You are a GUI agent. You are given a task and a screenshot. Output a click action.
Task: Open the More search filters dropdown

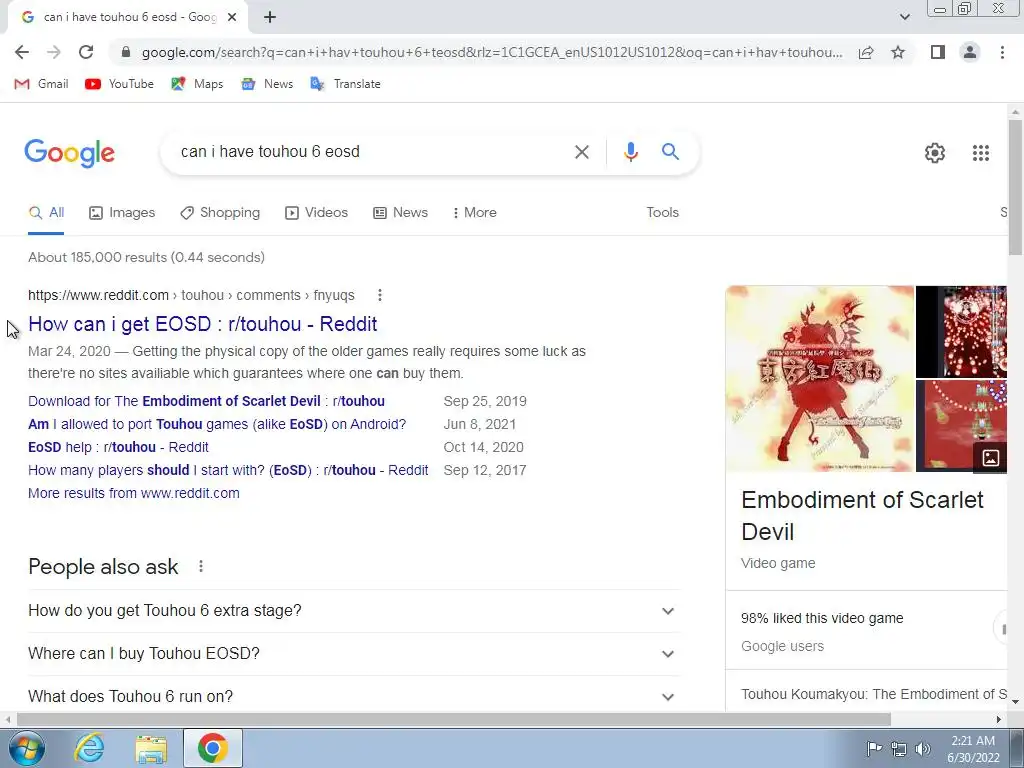point(474,212)
